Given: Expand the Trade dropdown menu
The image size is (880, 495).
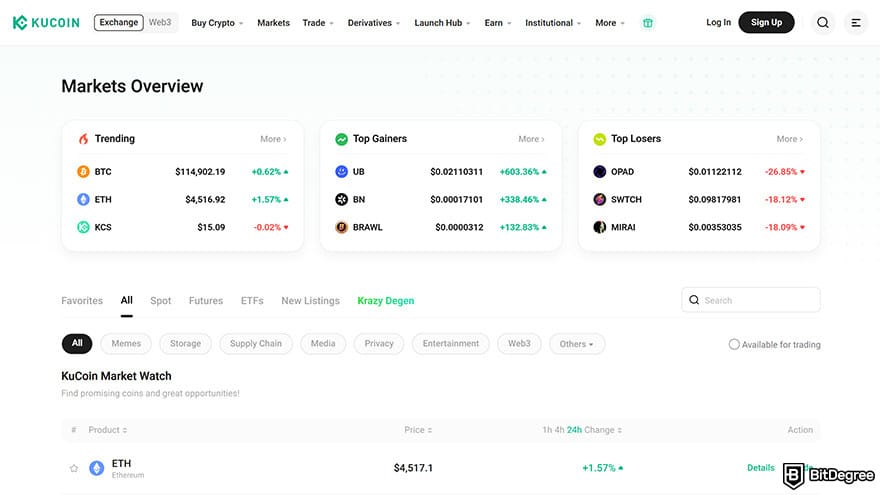Looking at the screenshot, I should pyautogui.click(x=318, y=23).
